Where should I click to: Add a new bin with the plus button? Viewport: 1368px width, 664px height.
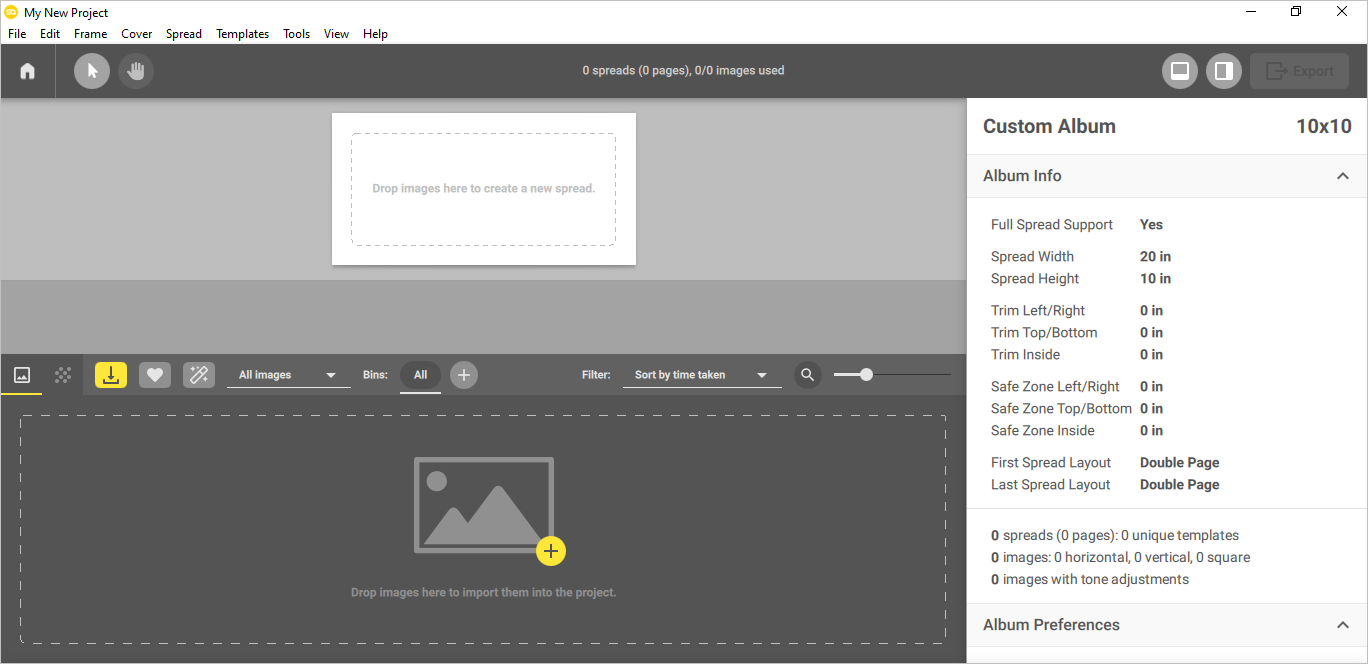pos(463,374)
